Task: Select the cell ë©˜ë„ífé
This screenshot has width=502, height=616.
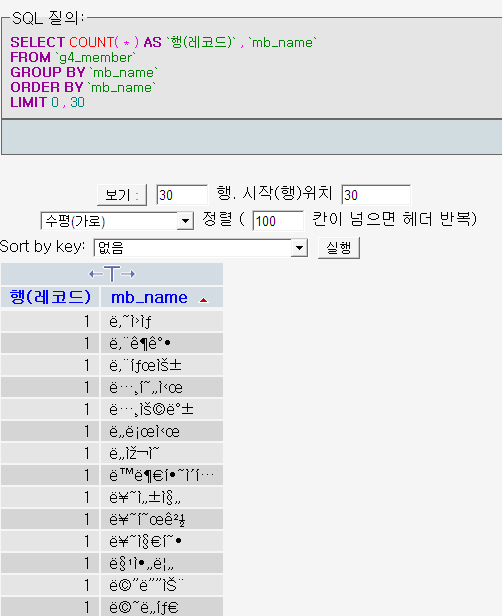Action: click(x=162, y=607)
